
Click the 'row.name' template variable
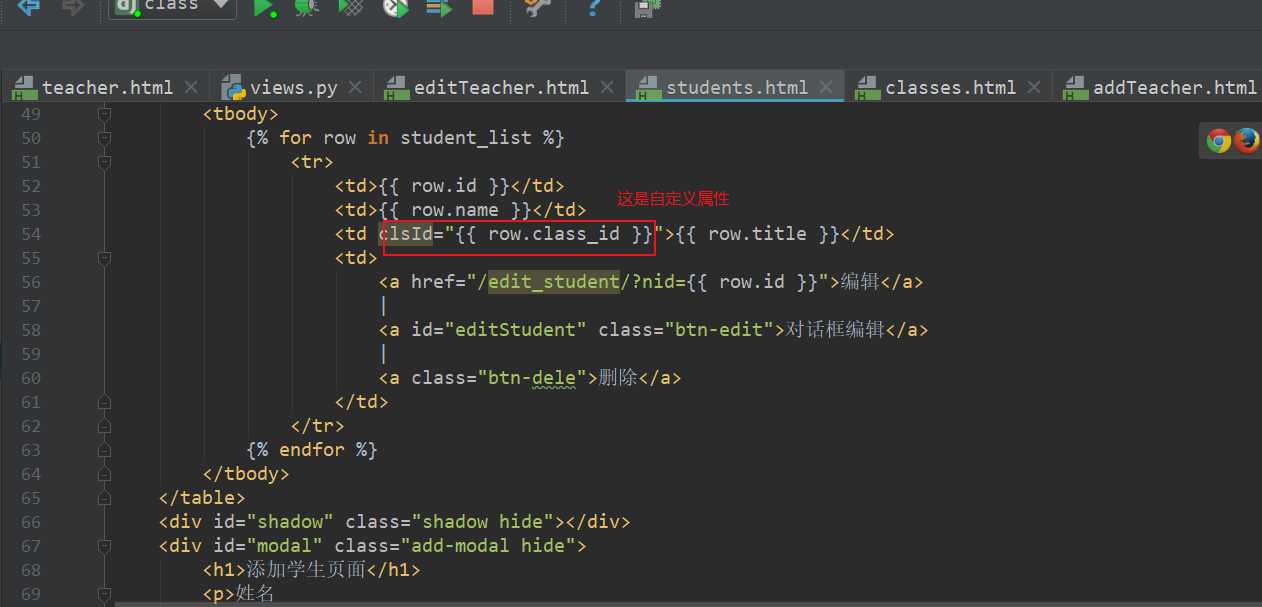click(455, 210)
